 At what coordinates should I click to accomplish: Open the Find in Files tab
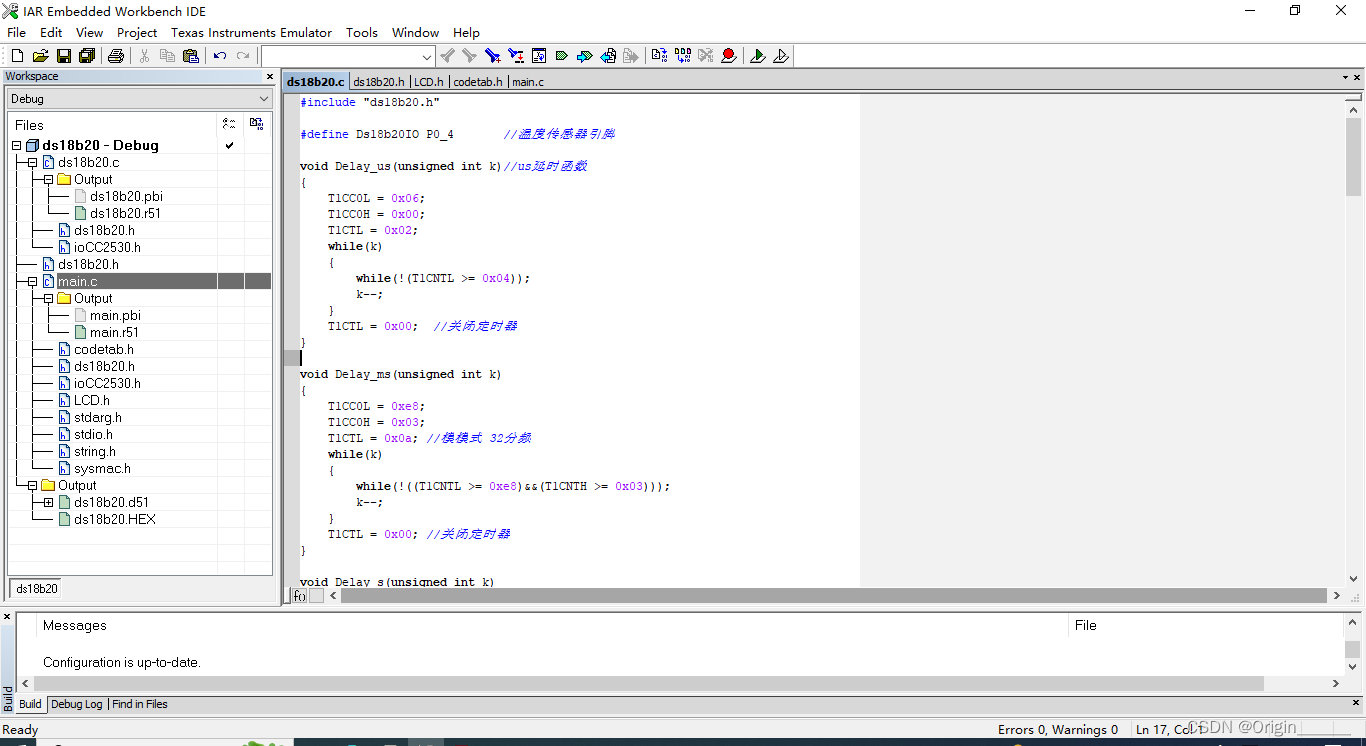pos(140,704)
